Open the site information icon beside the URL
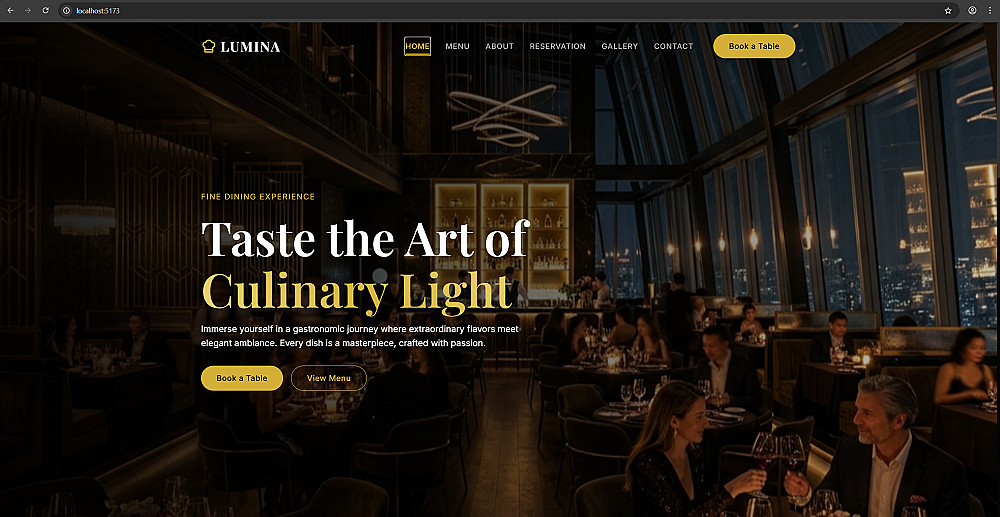1000x517 pixels. pos(66,11)
